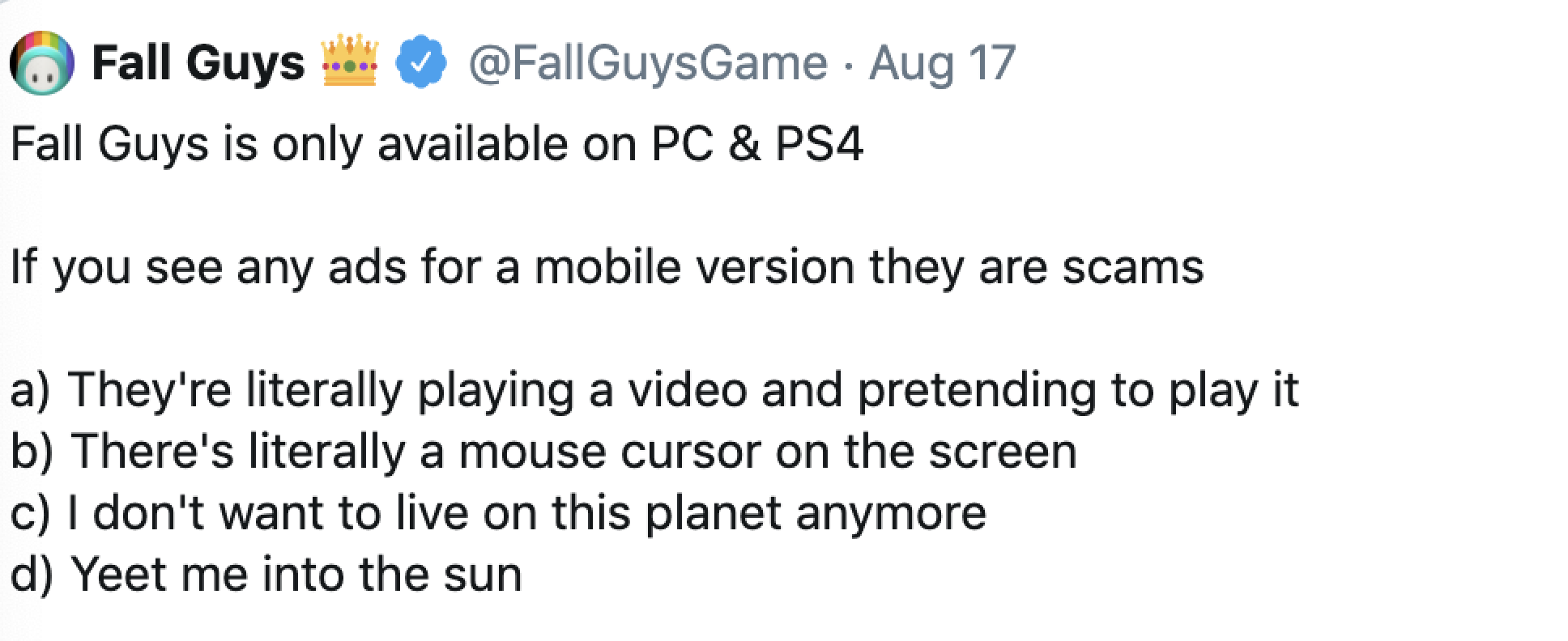
Task: Open the Fall Guys profile avatar
Action: [42, 63]
